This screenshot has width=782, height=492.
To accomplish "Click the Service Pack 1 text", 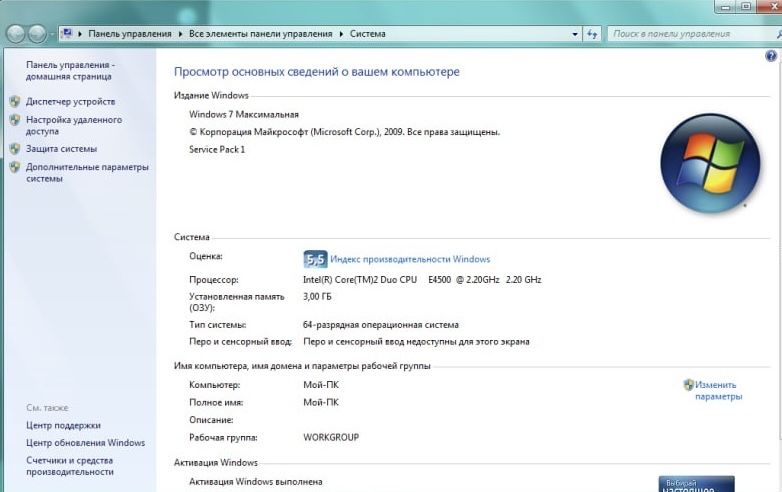I will coord(217,150).
